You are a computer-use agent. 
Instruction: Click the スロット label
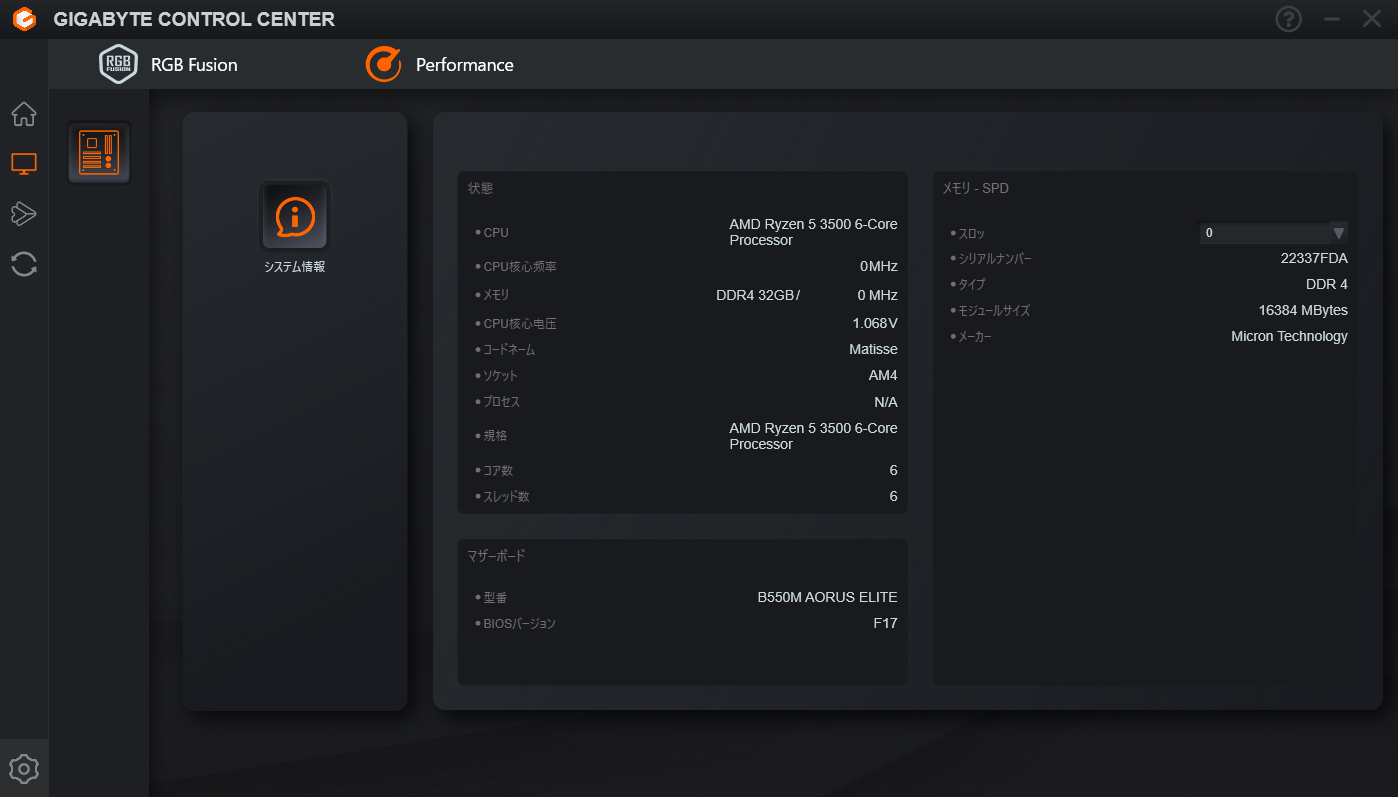[x=971, y=233]
